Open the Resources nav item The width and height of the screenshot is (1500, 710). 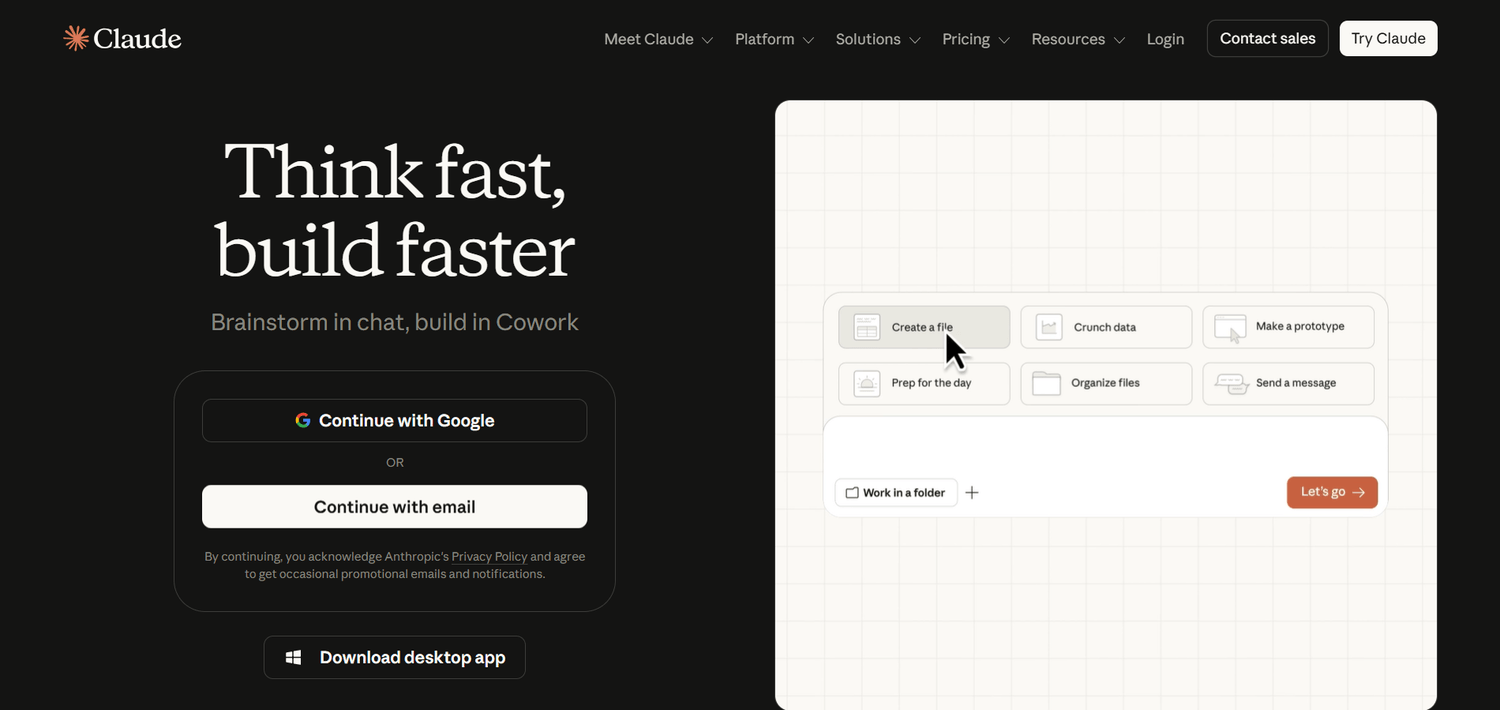pyautogui.click(x=1078, y=39)
